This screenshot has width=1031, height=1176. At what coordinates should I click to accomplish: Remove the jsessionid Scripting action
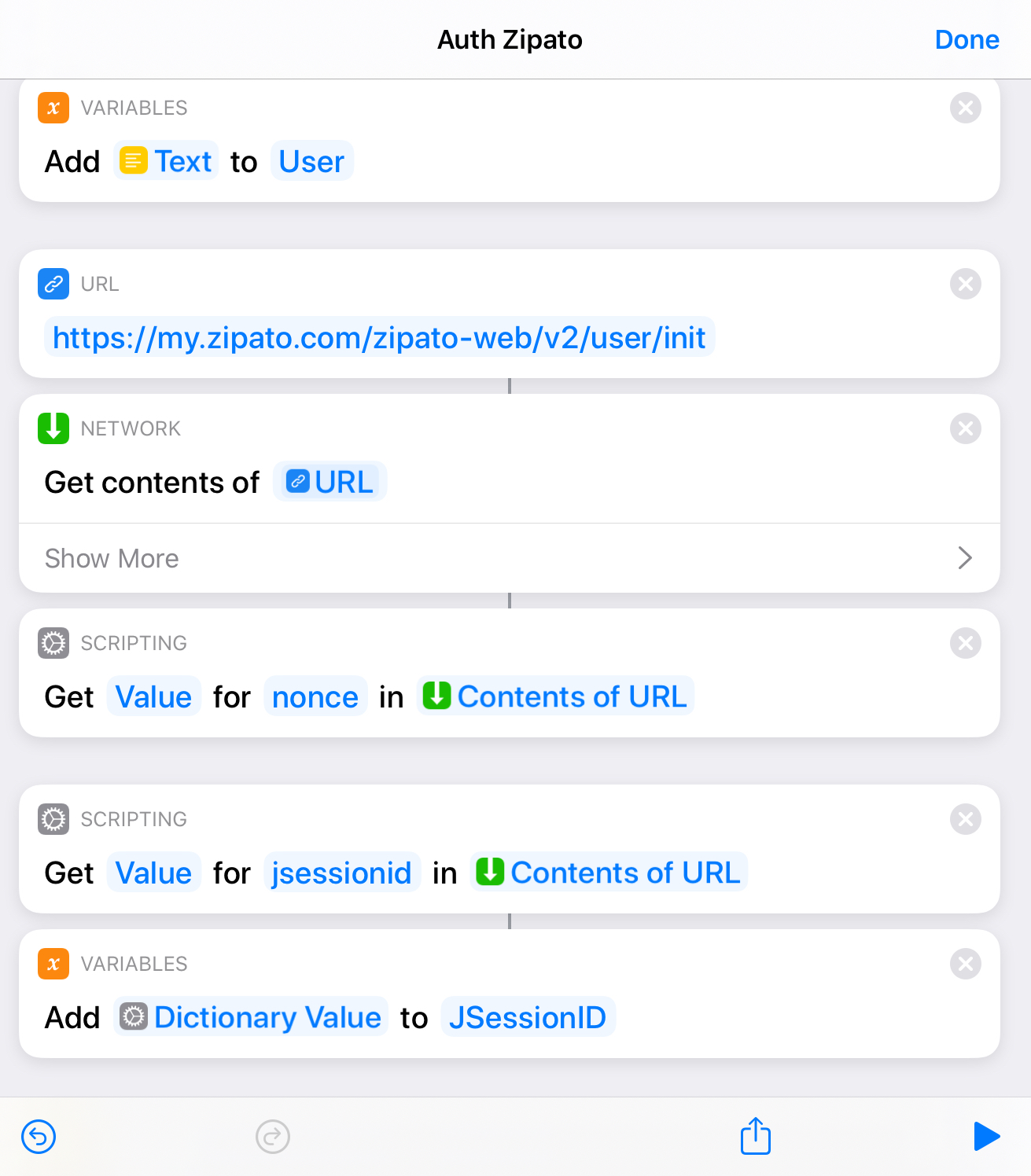[x=966, y=819]
